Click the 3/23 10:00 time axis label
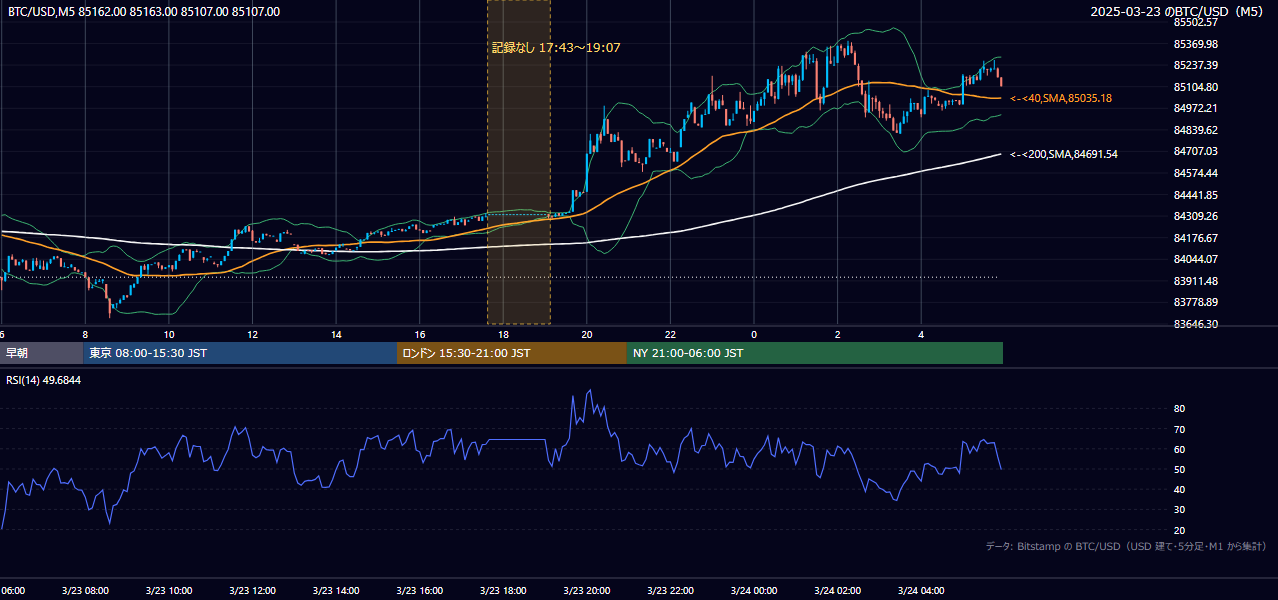The width and height of the screenshot is (1278, 600). pos(168,591)
